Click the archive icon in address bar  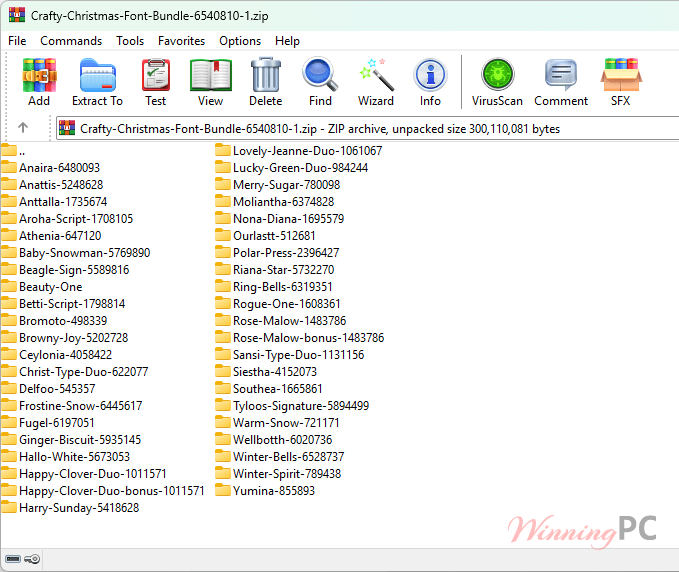click(67, 128)
